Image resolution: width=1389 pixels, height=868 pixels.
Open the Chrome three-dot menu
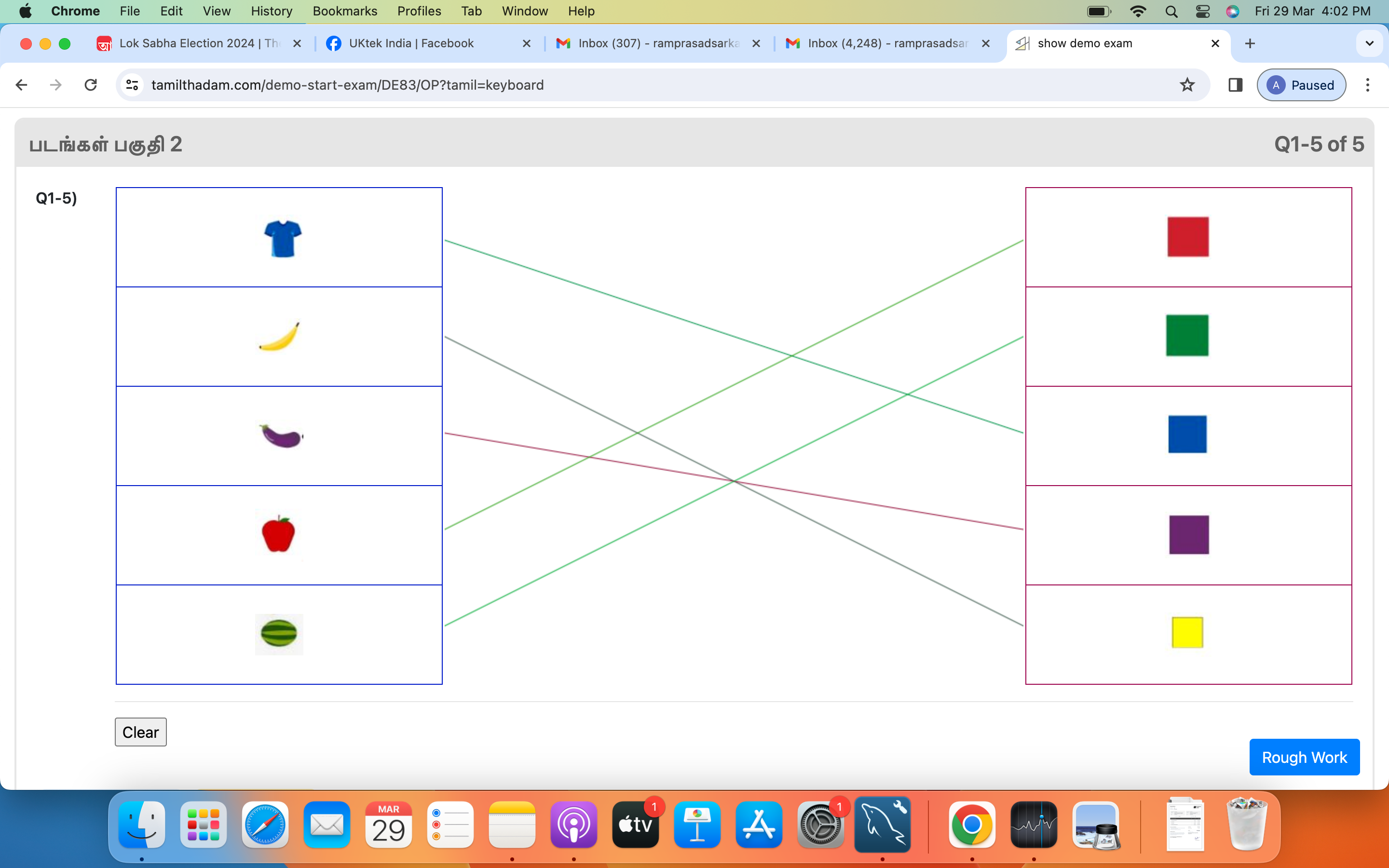tap(1367, 85)
